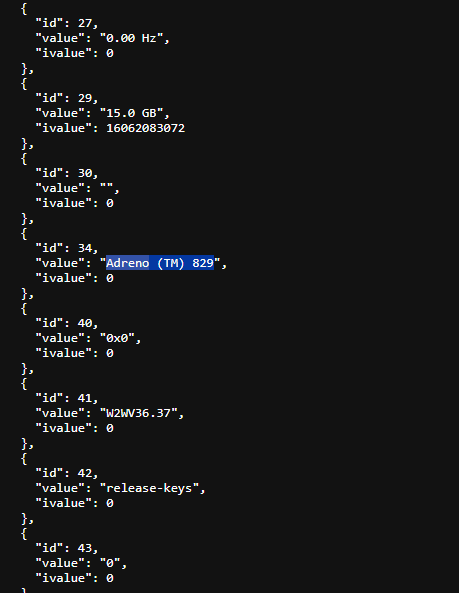Click the "0.00 Hz" value string
The image size is (459, 593).
[x=131, y=38]
